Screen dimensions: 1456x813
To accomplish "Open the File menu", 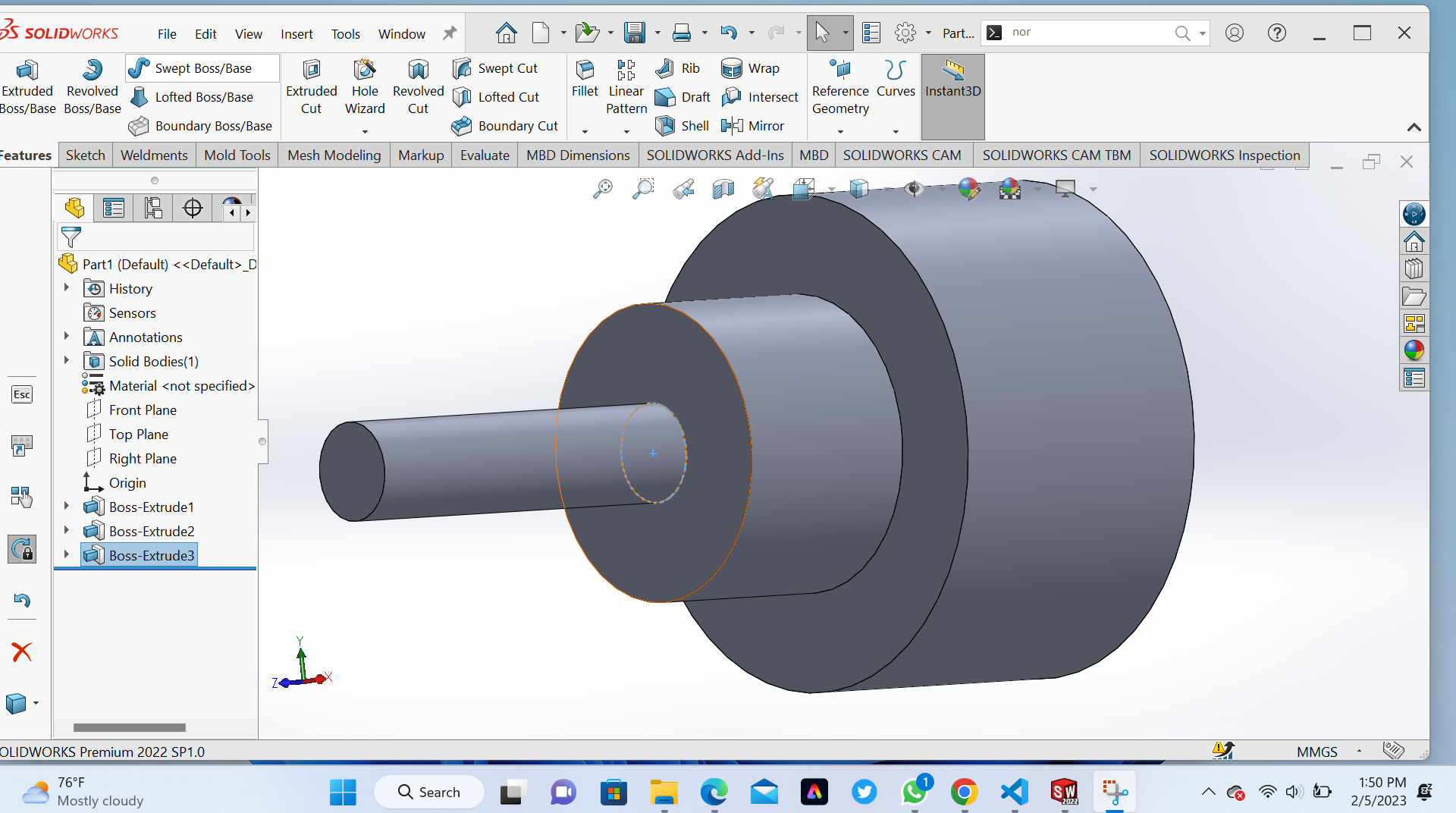I will click(167, 34).
